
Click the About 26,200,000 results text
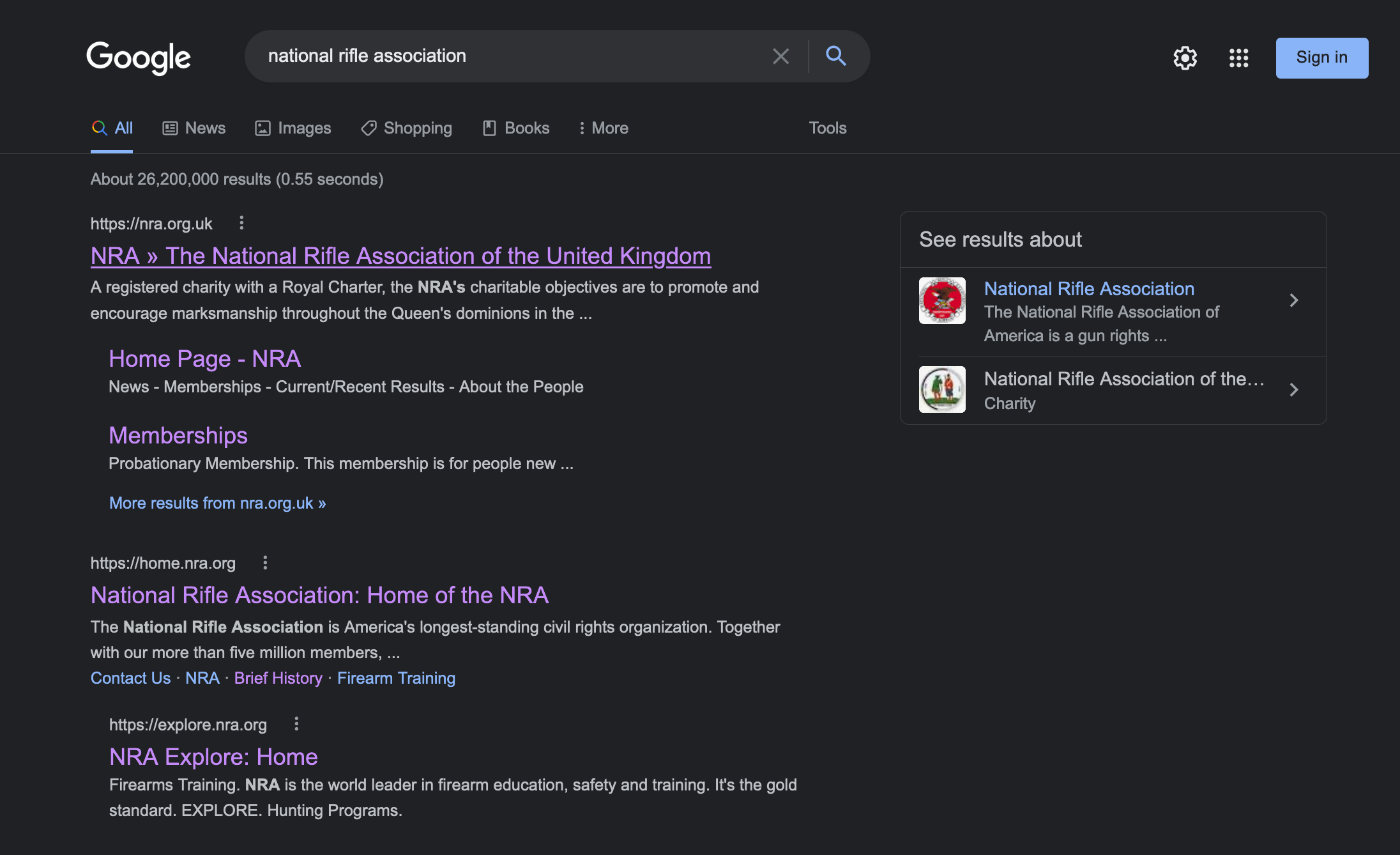[x=237, y=179]
